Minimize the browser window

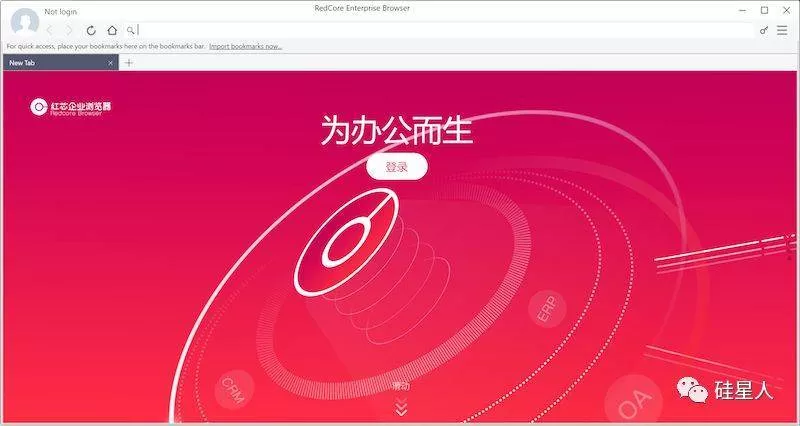pyautogui.click(x=742, y=10)
